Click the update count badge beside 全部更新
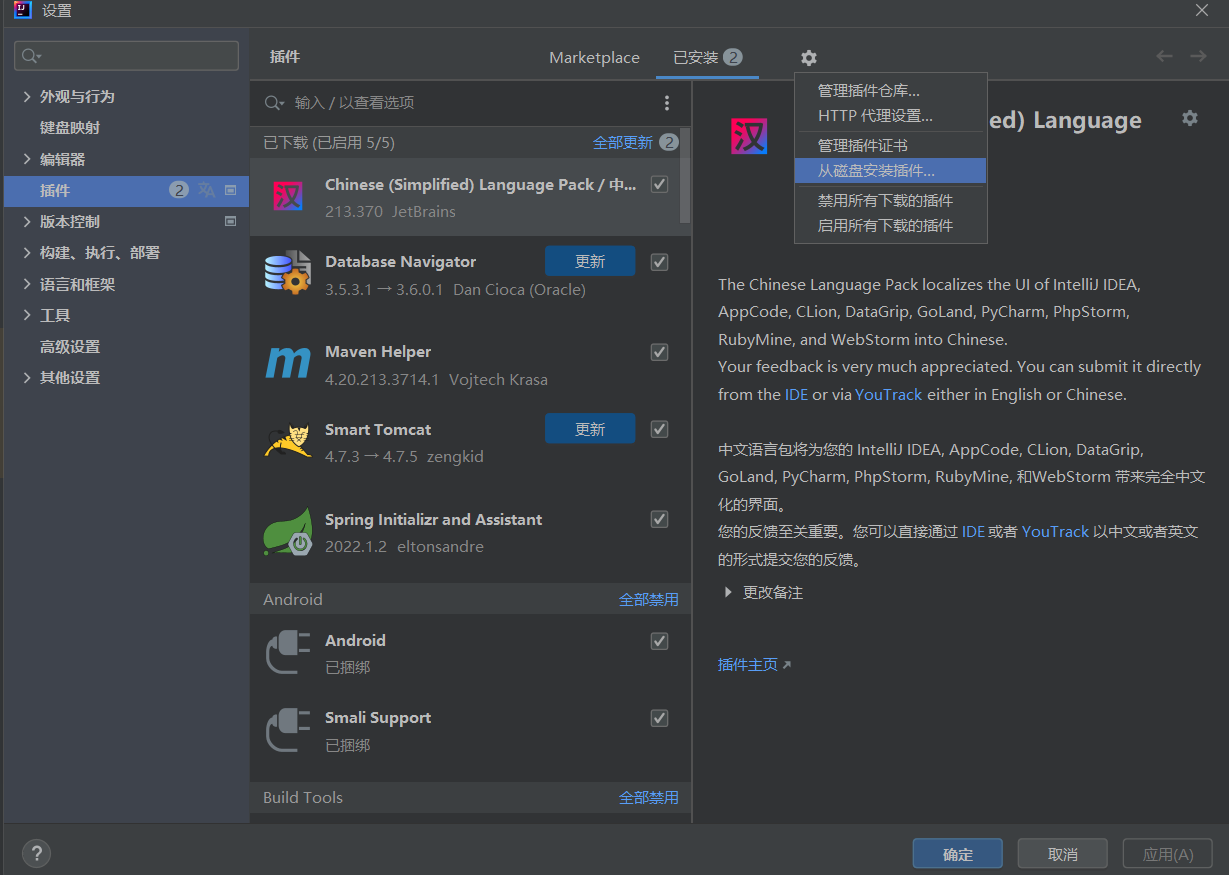This screenshot has width=1229, height=875. point(669,142)
